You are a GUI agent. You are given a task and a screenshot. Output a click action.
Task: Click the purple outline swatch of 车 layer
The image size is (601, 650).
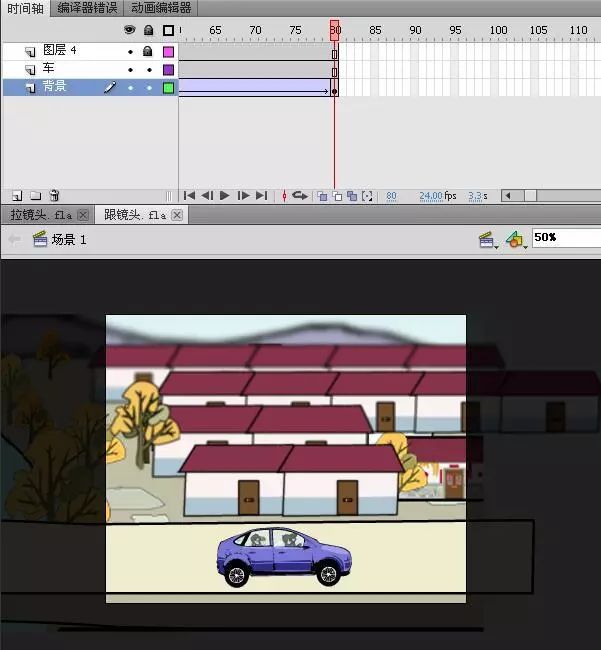pyautogui.click(x=168, y=70)
